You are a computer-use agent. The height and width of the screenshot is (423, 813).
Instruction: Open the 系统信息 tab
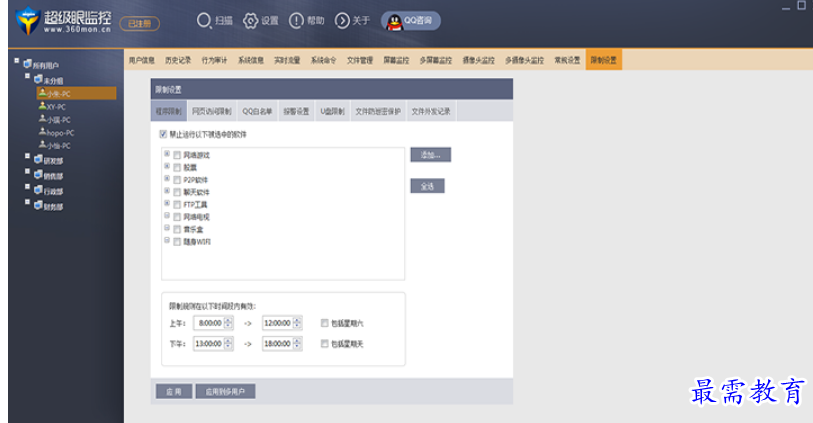coord(250,61)
